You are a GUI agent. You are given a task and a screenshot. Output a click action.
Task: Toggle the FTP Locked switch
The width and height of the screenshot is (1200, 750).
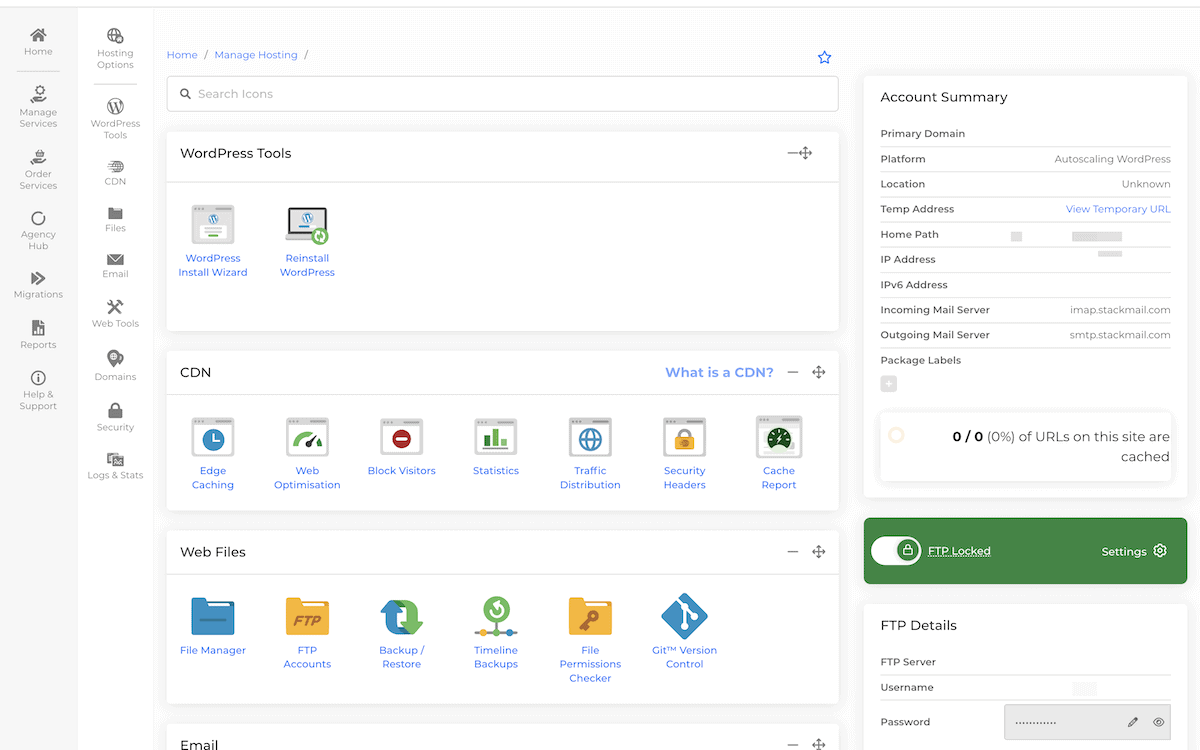pyautogui.click(x=896, y=550)
